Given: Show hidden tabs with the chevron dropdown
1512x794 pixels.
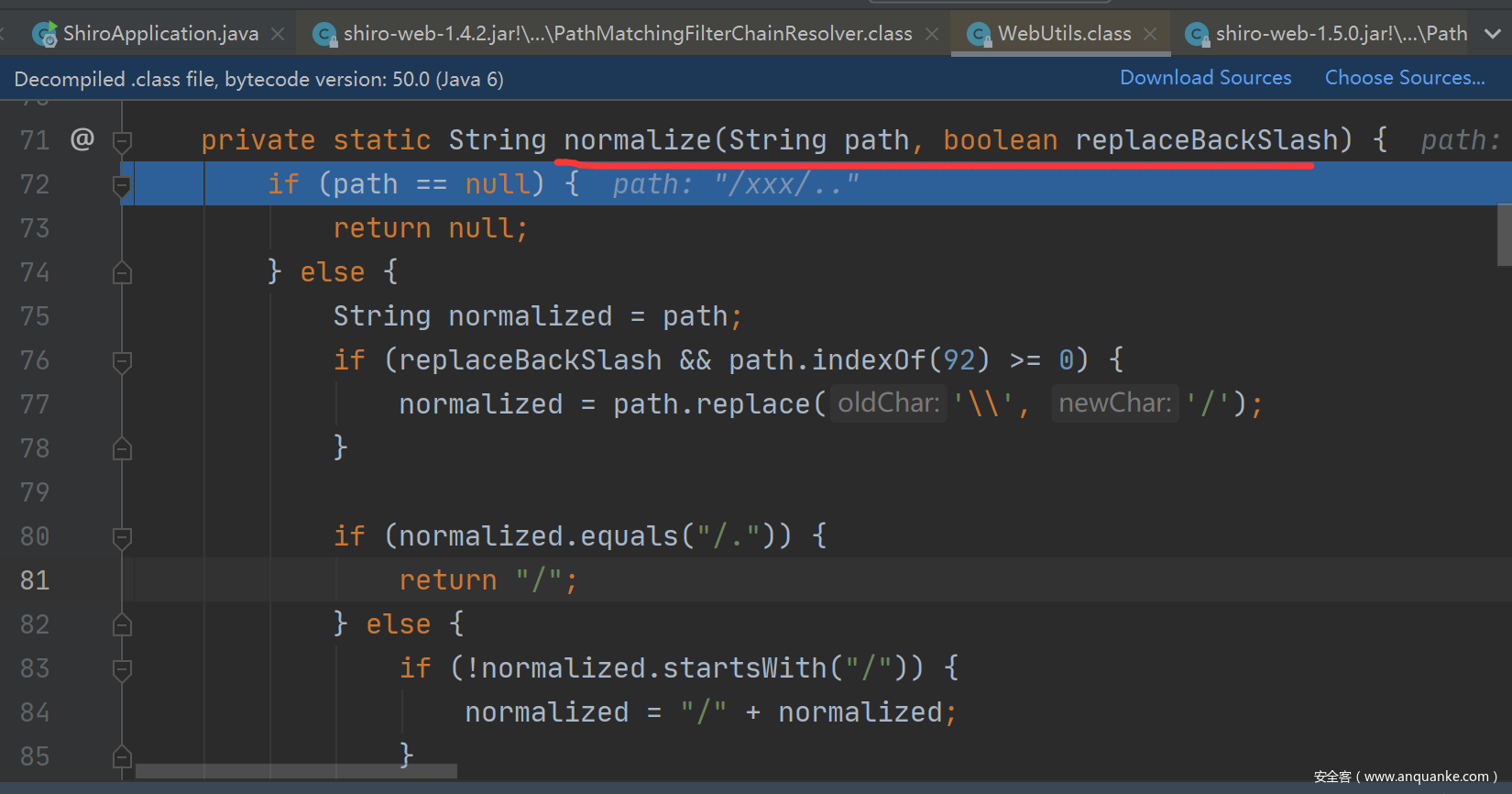Looking at the screenshot, I should tap(1493, 34).
